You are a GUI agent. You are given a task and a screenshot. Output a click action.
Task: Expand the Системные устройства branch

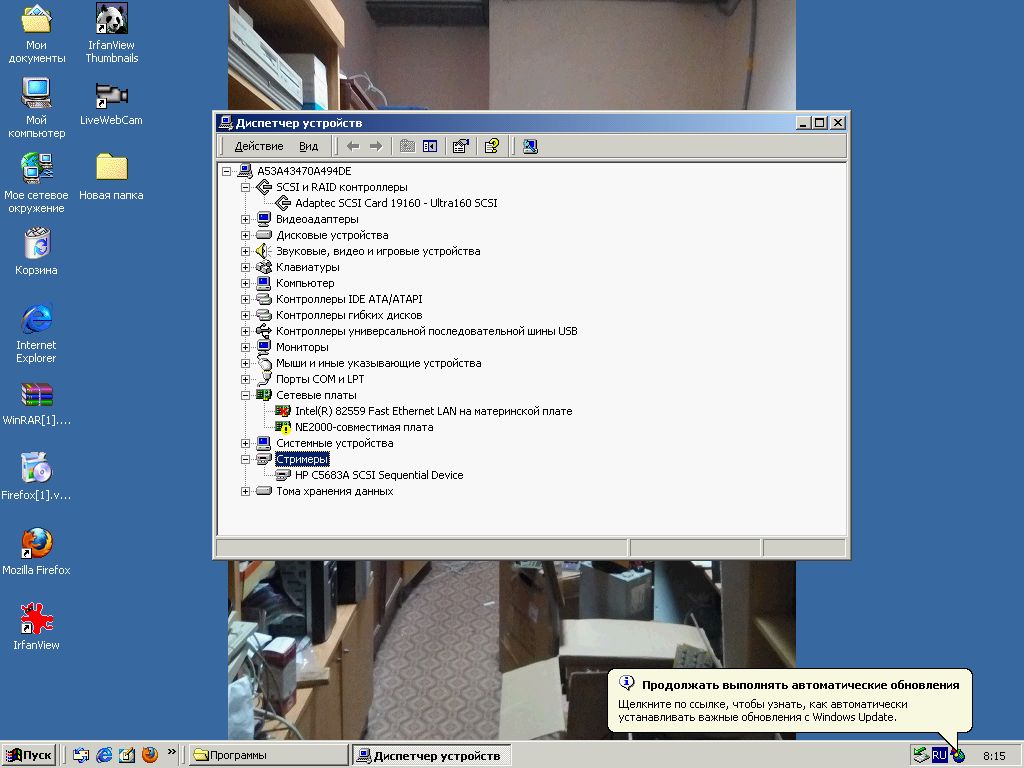coord(246,443)
